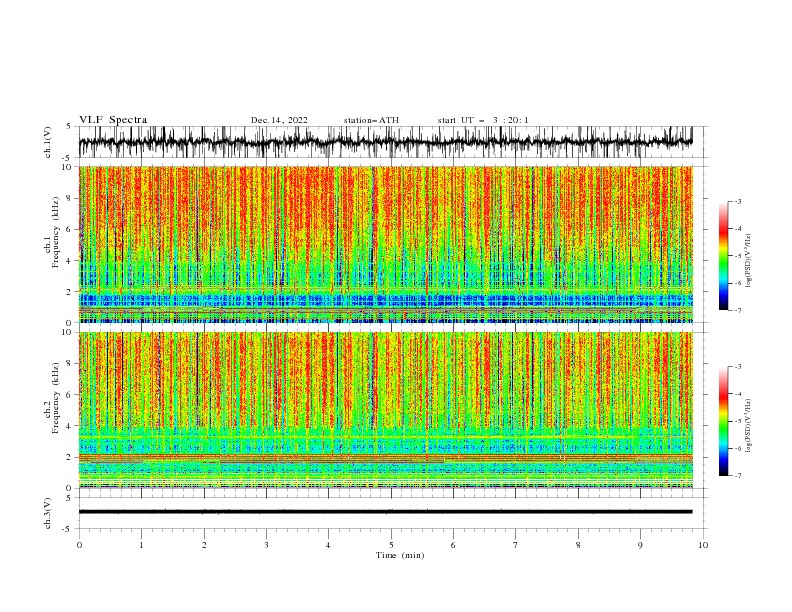Click the log(PSD) label beside ch.2 color scale
This screenshot has width=792, height=612.
point(749,426)
